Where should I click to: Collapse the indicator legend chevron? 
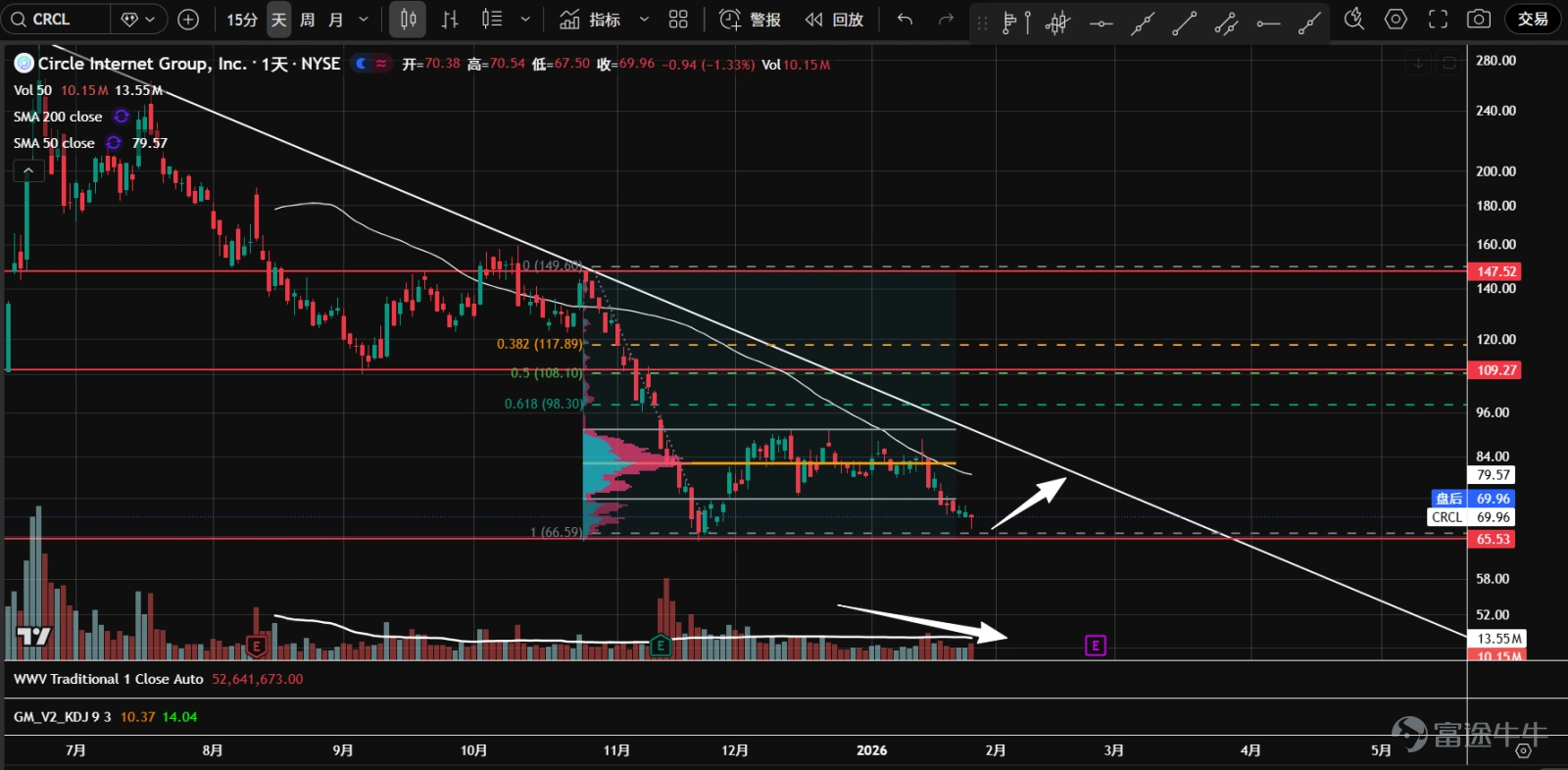28,170
